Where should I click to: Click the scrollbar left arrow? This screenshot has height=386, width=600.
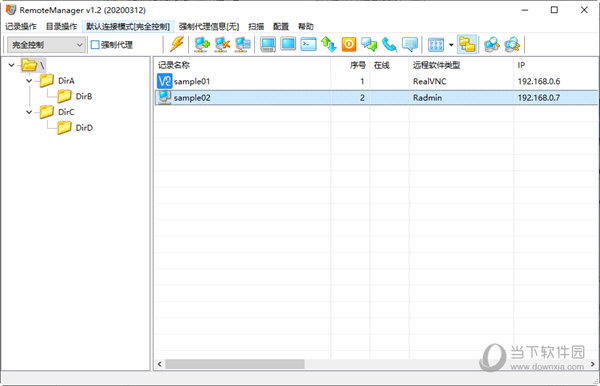pyautogui.click(x=160, y=364)
